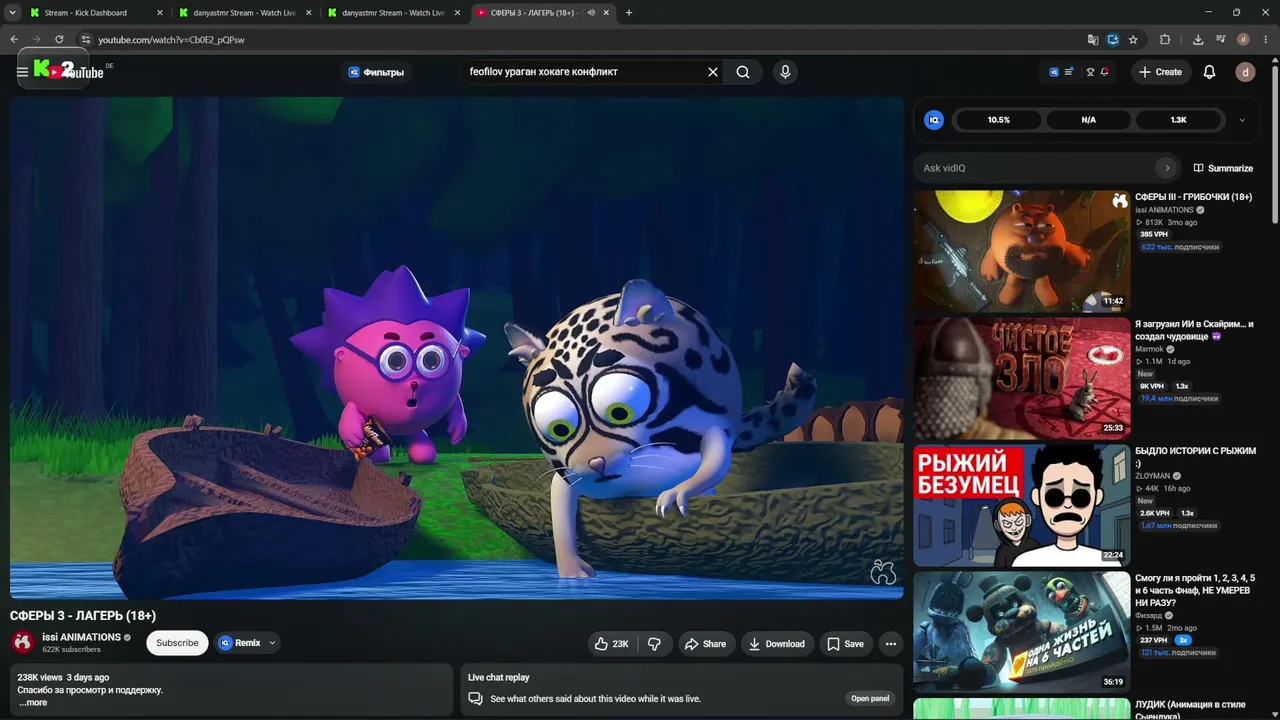1280x720 pixels.
Task: Click the 10.5% vidIQ stat pill
Action: coord(999,120)
